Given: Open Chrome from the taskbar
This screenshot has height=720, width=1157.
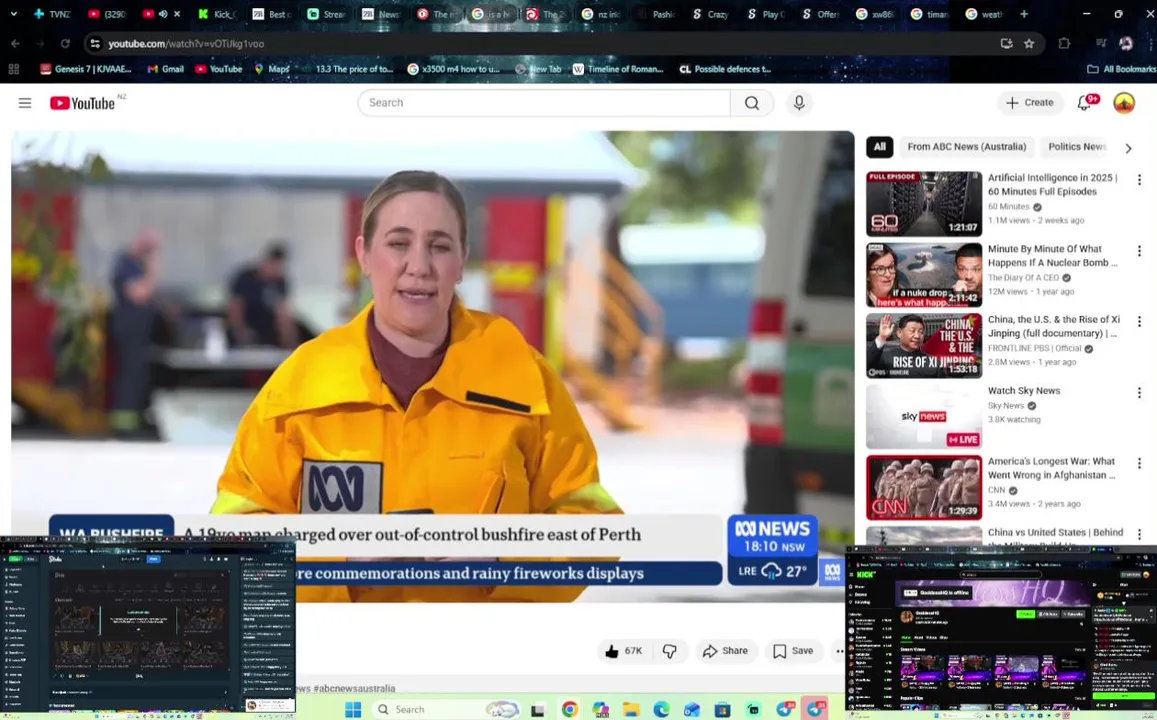Looking at the screenshot, I should pos(570,710).
